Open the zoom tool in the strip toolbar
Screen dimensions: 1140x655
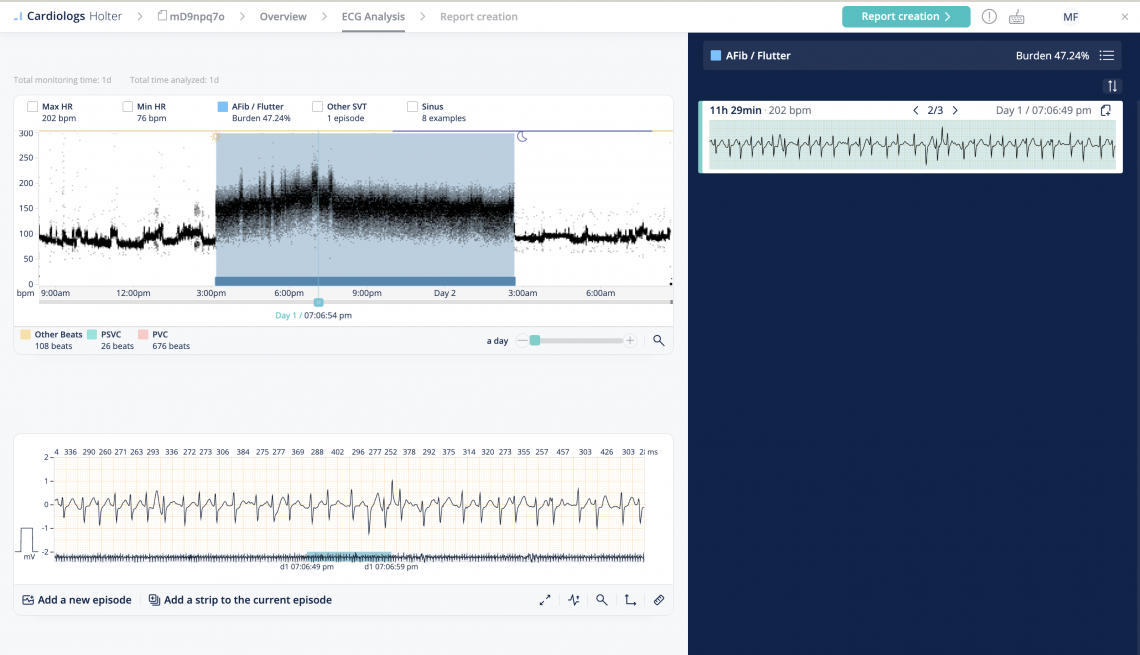pos(601,600)
